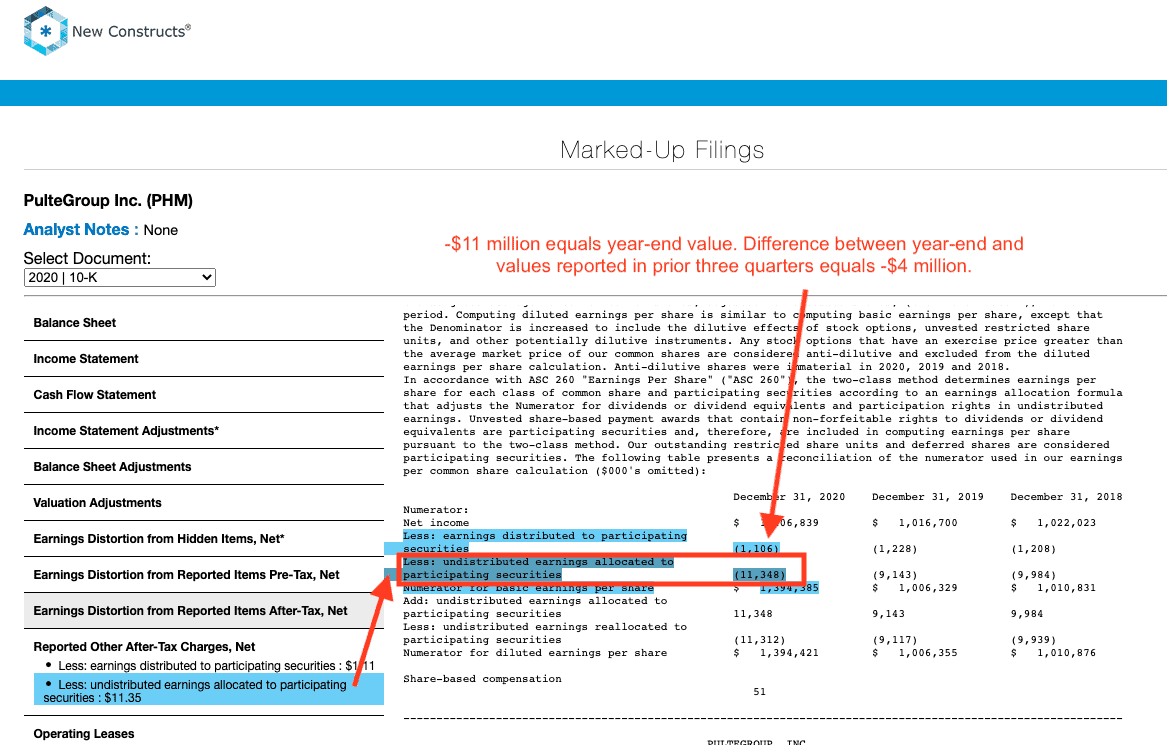Click the Marked-Up Filings page title
The width and height of the screenshot is (1167, 745).
point(662,150)
